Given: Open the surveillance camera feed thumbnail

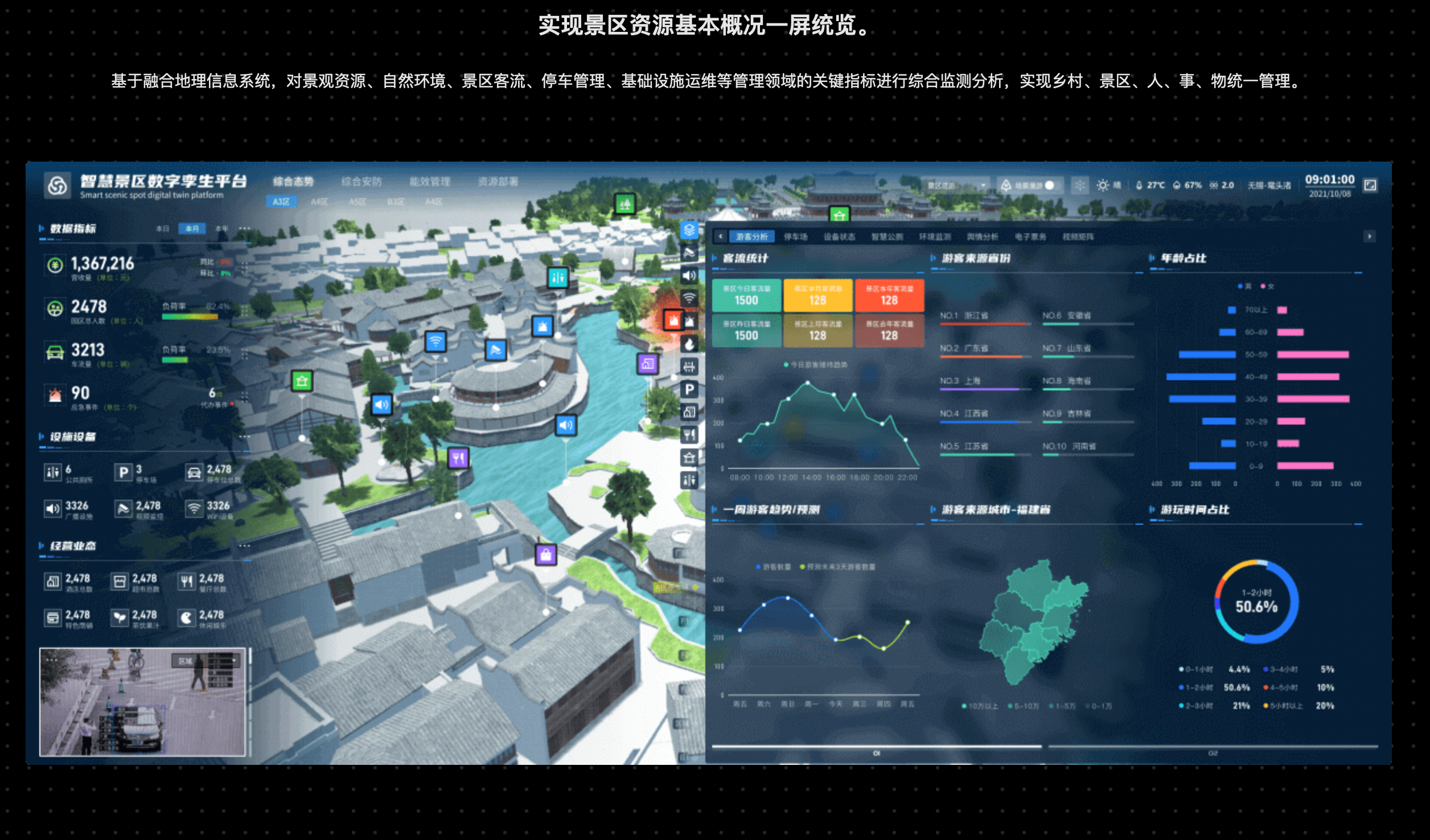Looking at the screenshot, I should pos(142,702).
